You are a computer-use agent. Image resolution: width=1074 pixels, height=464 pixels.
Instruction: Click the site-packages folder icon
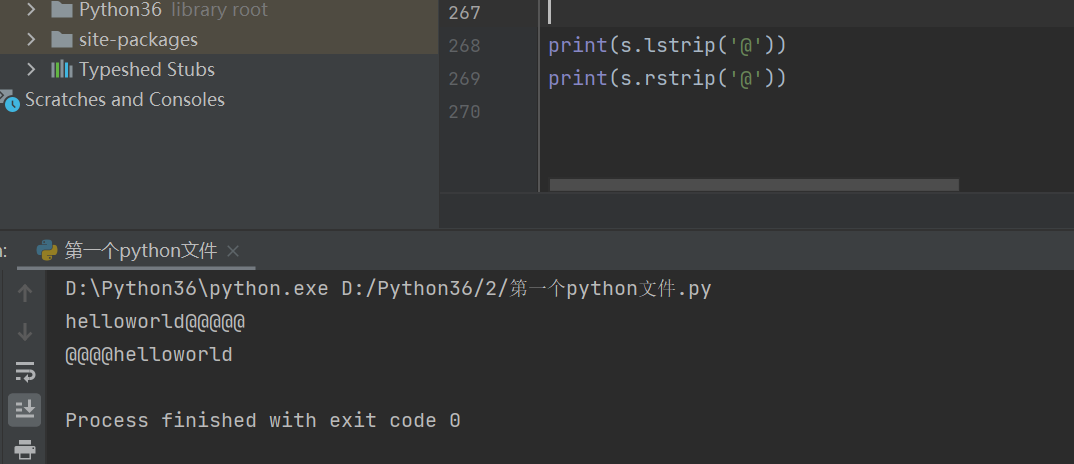point(62,40)
